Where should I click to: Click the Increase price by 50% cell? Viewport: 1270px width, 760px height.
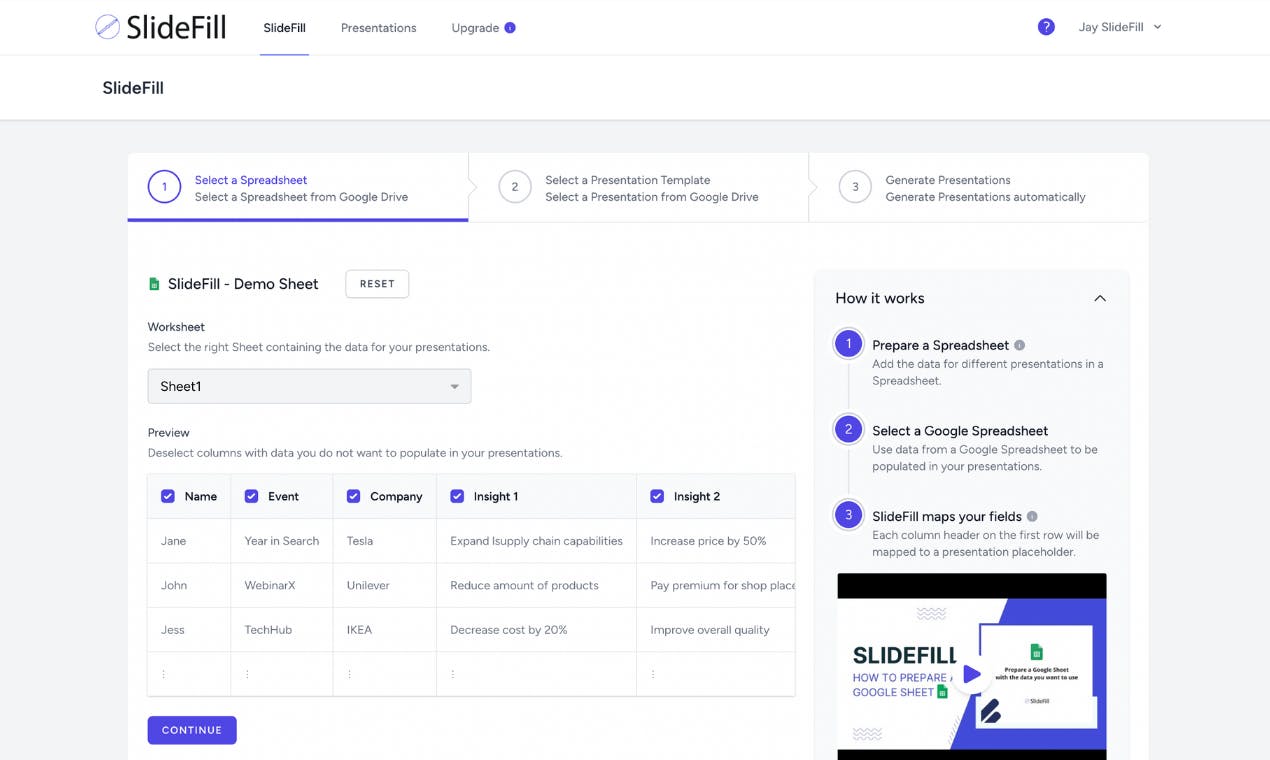coord(716,541)
